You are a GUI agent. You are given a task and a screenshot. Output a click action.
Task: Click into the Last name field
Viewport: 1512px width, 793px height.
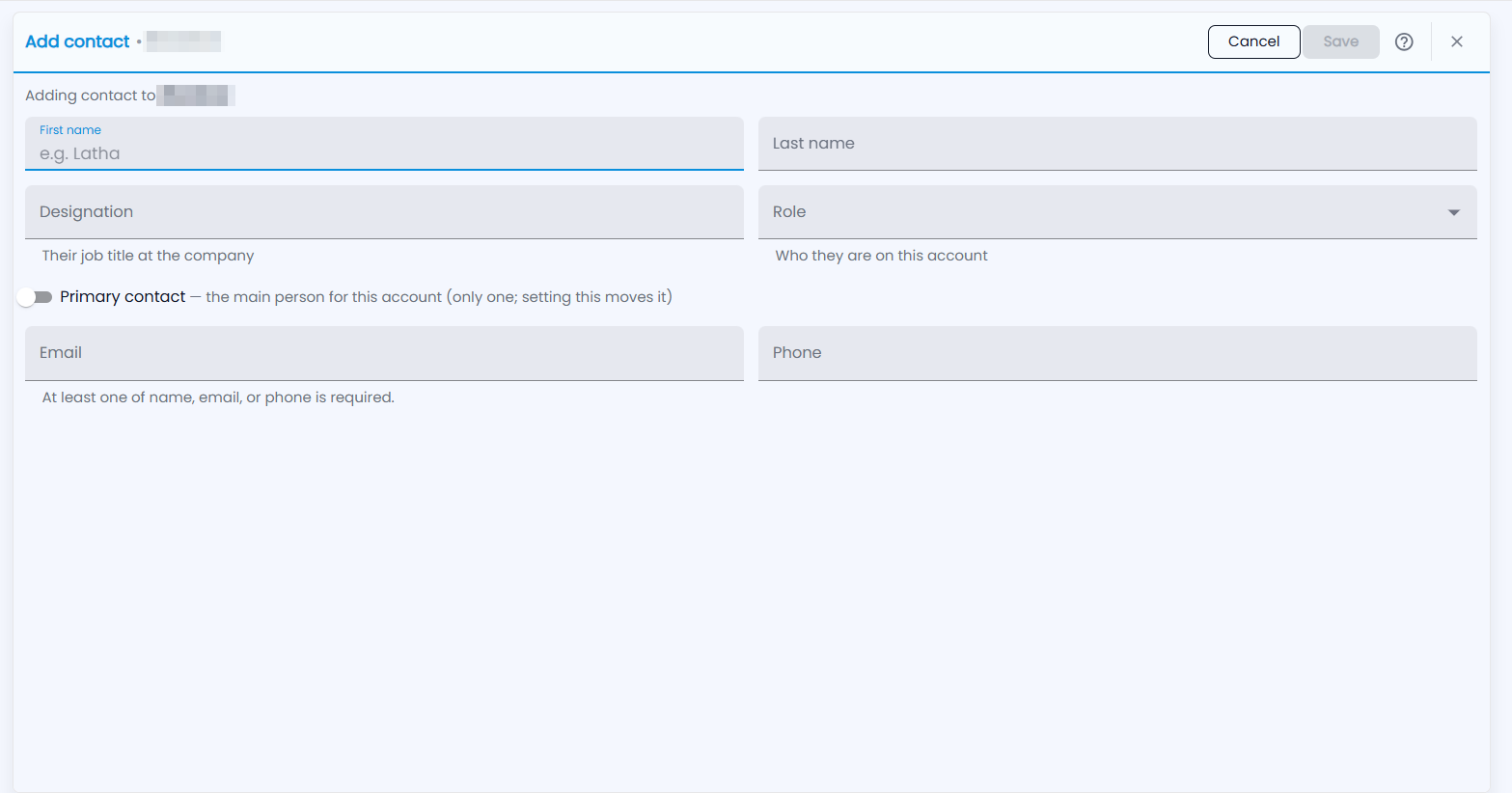(1117, 144)
